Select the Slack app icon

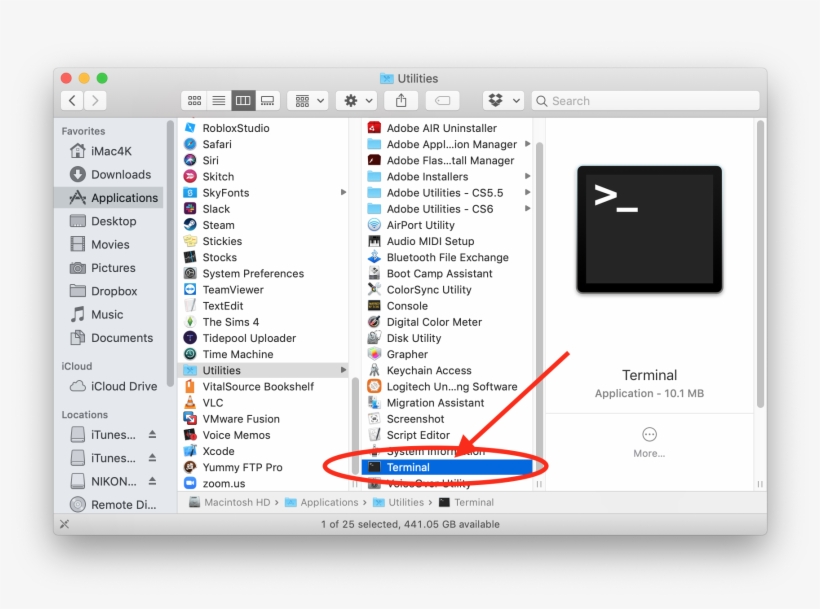(x=190, y=209)
